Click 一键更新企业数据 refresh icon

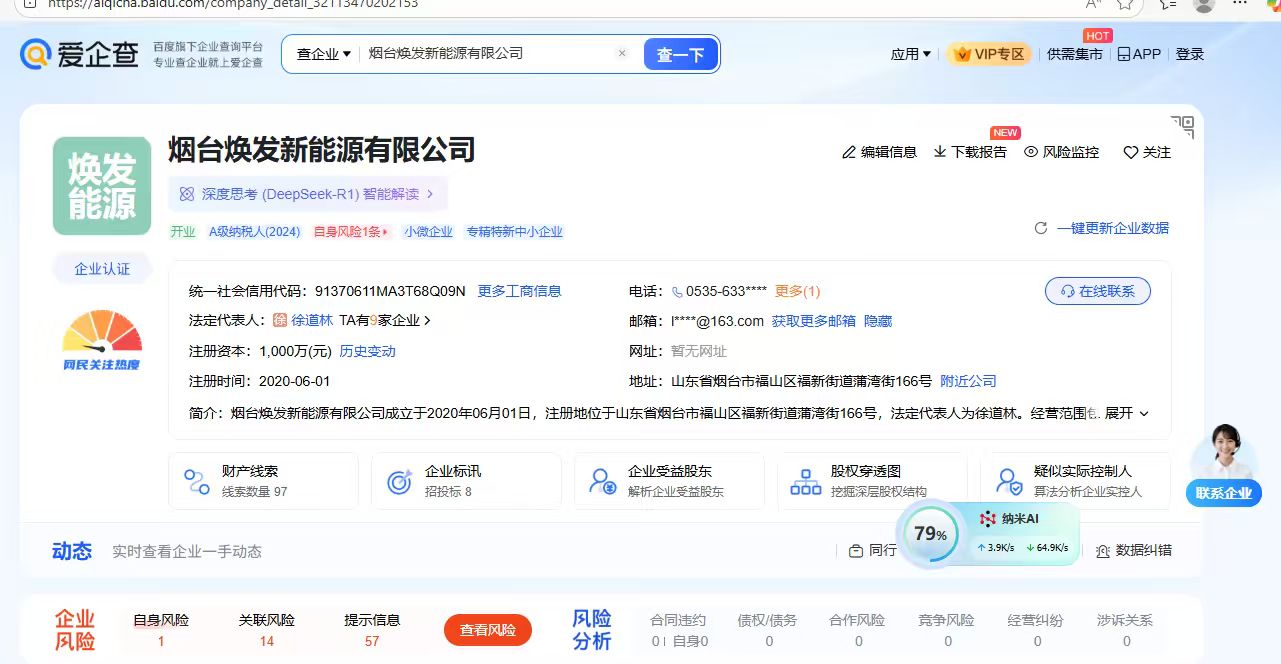click(1041, 228)
